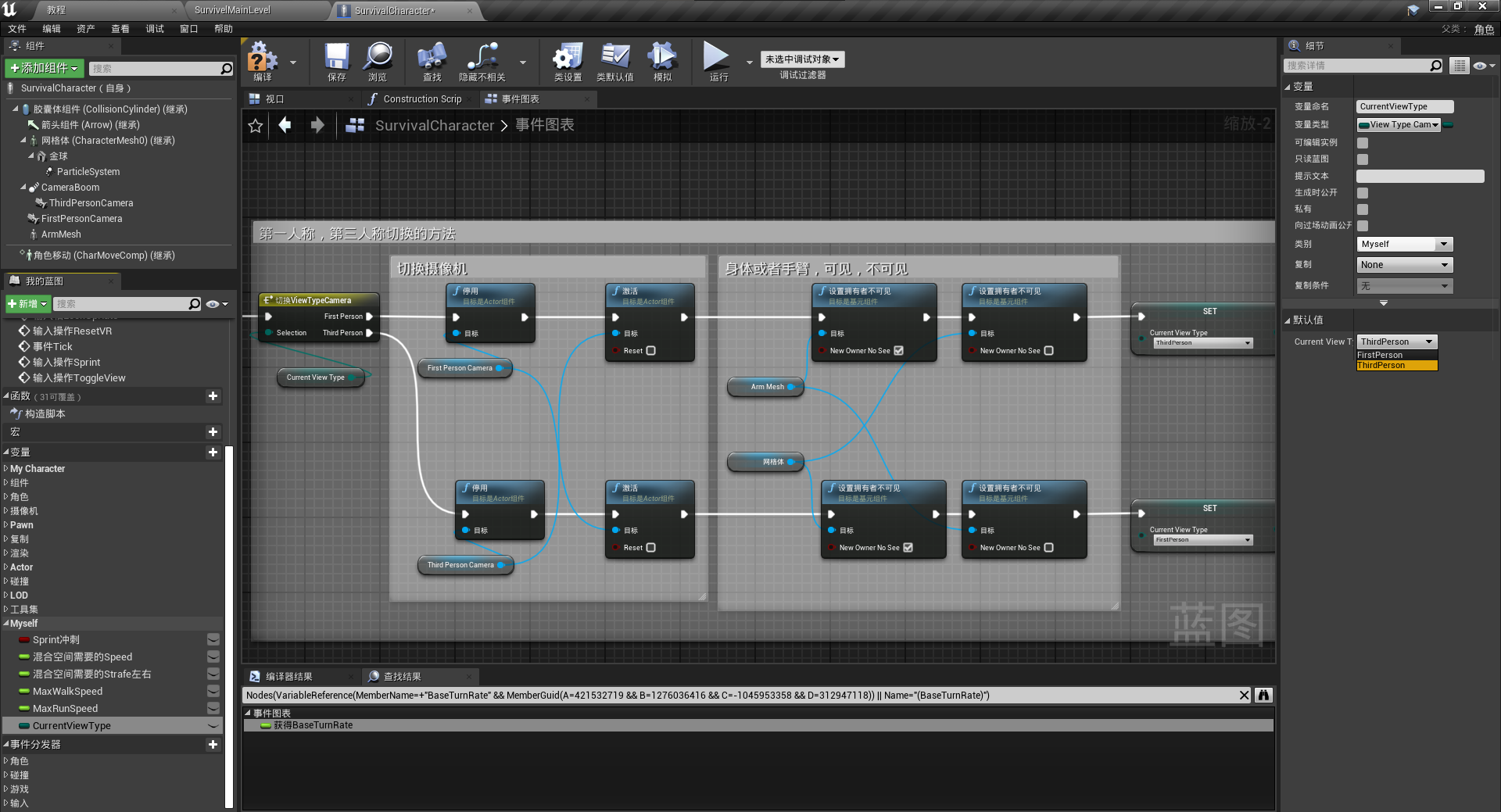Toggle MaxWalkSpeed variable visibility eye

tap(213, 691)
